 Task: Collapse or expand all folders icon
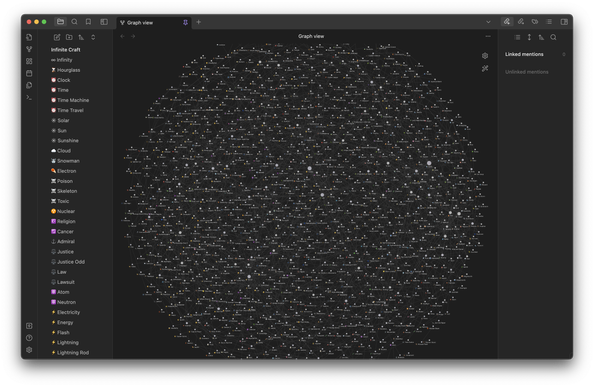point(93,37)
